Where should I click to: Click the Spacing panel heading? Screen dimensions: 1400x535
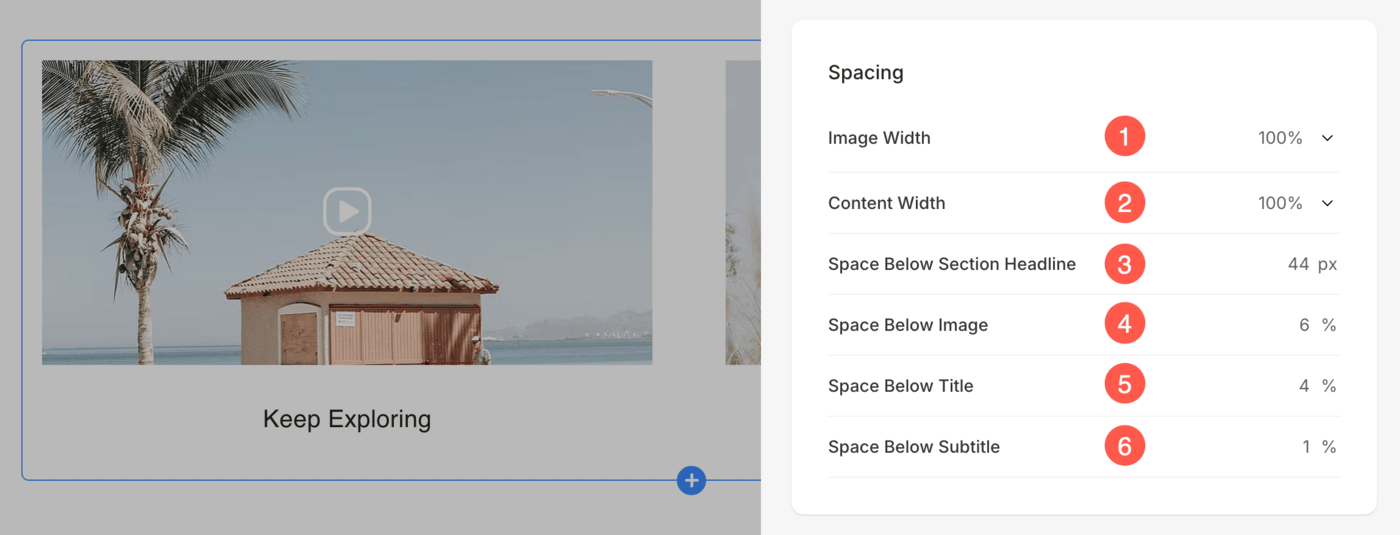click(866, 72)
